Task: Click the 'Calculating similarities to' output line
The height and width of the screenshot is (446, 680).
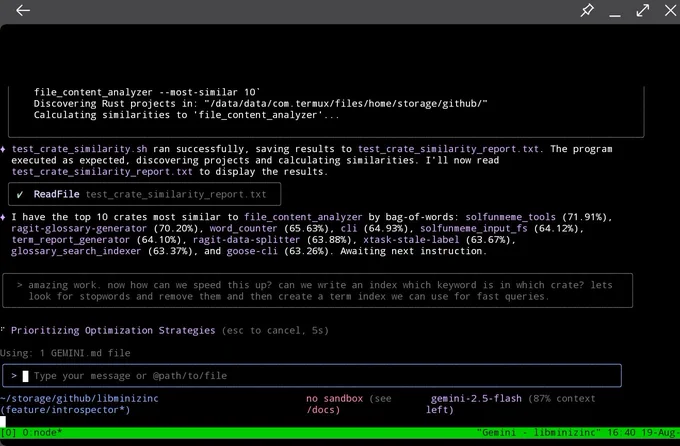Action: (x=186, y=115)
